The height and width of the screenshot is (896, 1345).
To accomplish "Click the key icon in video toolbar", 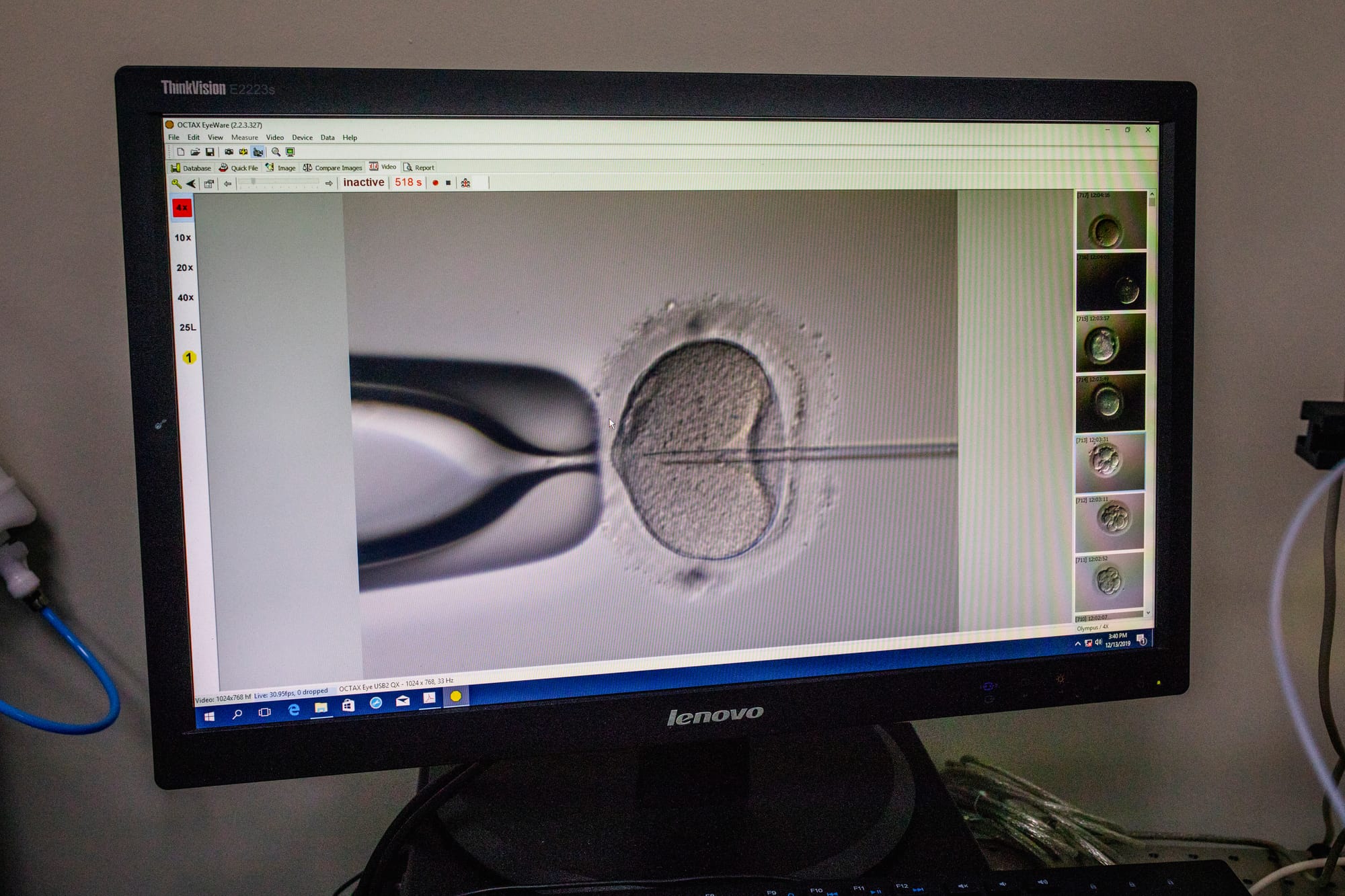I will tap(176, 184).
